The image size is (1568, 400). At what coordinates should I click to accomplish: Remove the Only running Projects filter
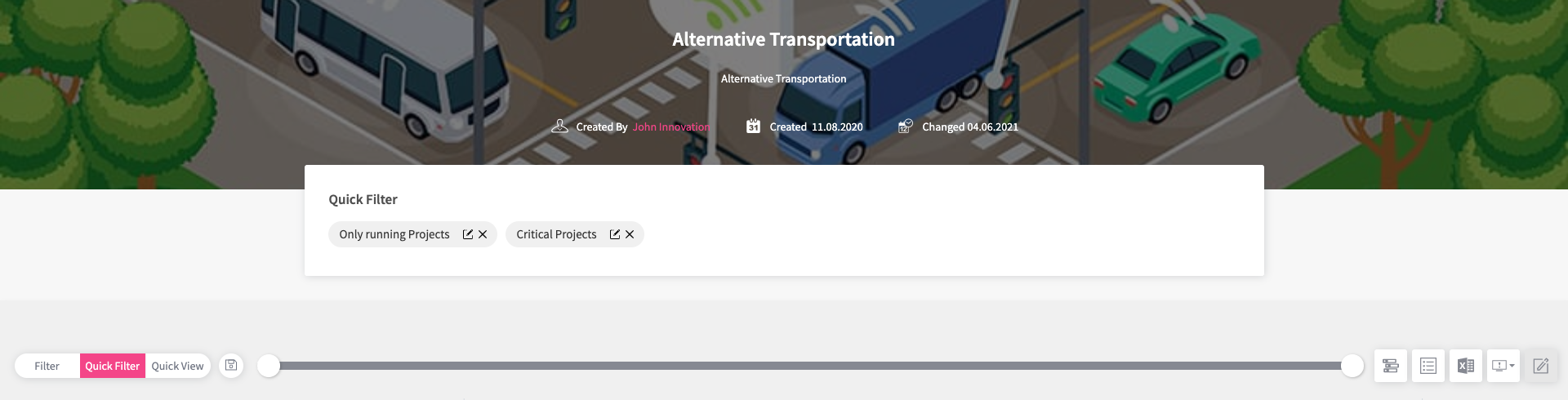[x=483, y=234]
